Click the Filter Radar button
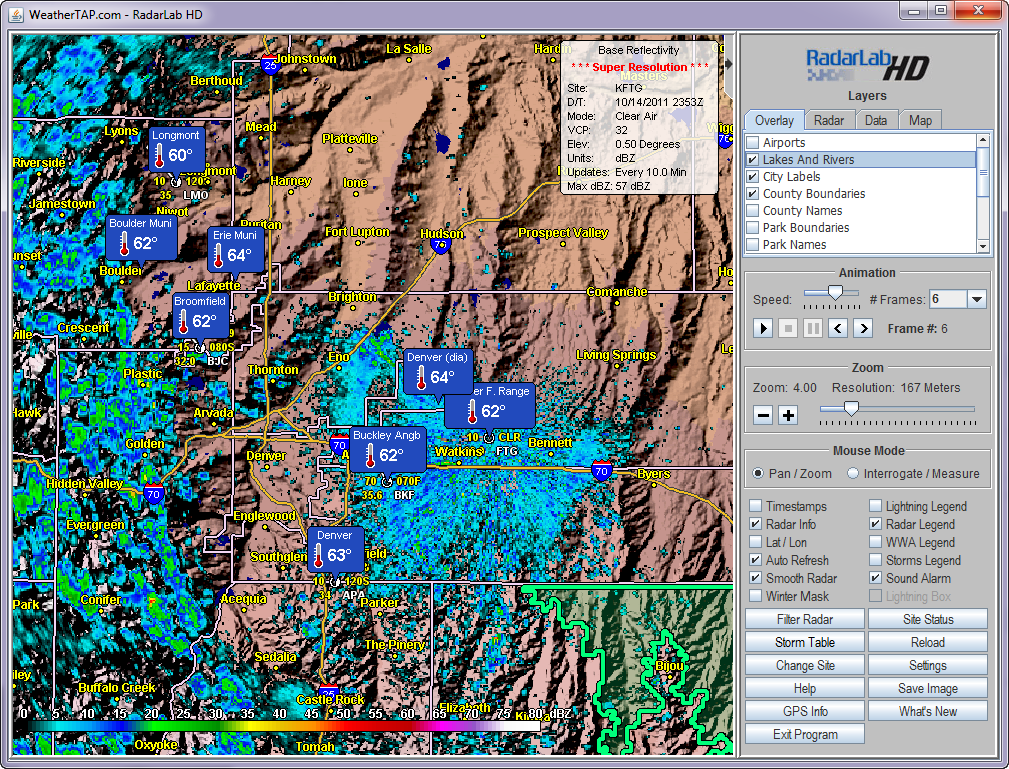 (x=805, y=620)
